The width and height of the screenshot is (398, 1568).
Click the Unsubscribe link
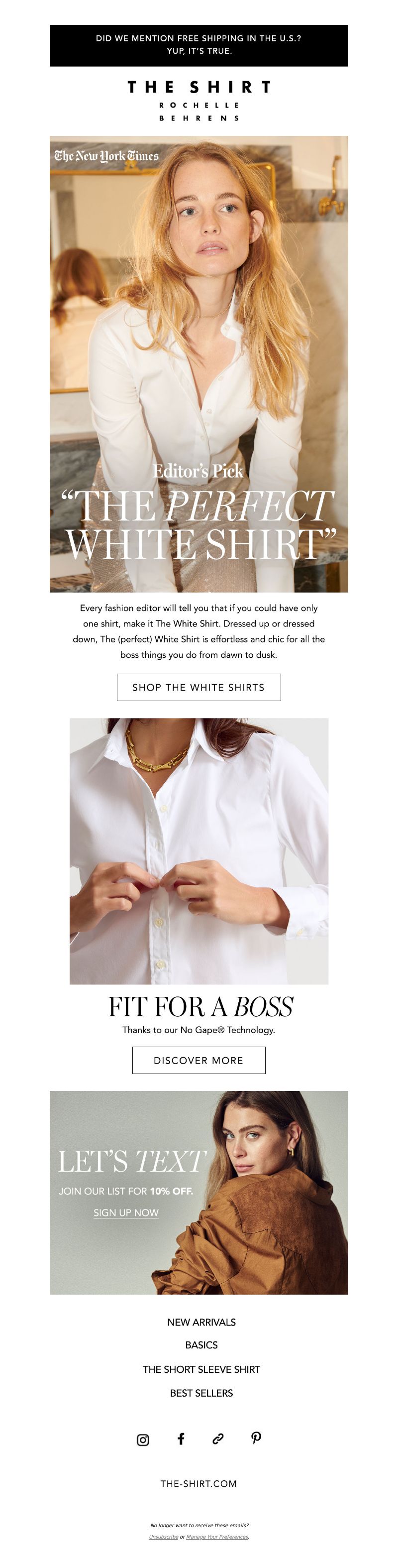[x=164, y=1537]
